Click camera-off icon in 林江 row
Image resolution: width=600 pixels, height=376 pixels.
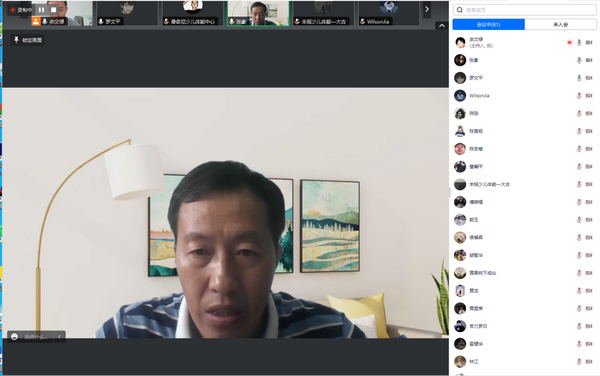click(x=589, y=361)
